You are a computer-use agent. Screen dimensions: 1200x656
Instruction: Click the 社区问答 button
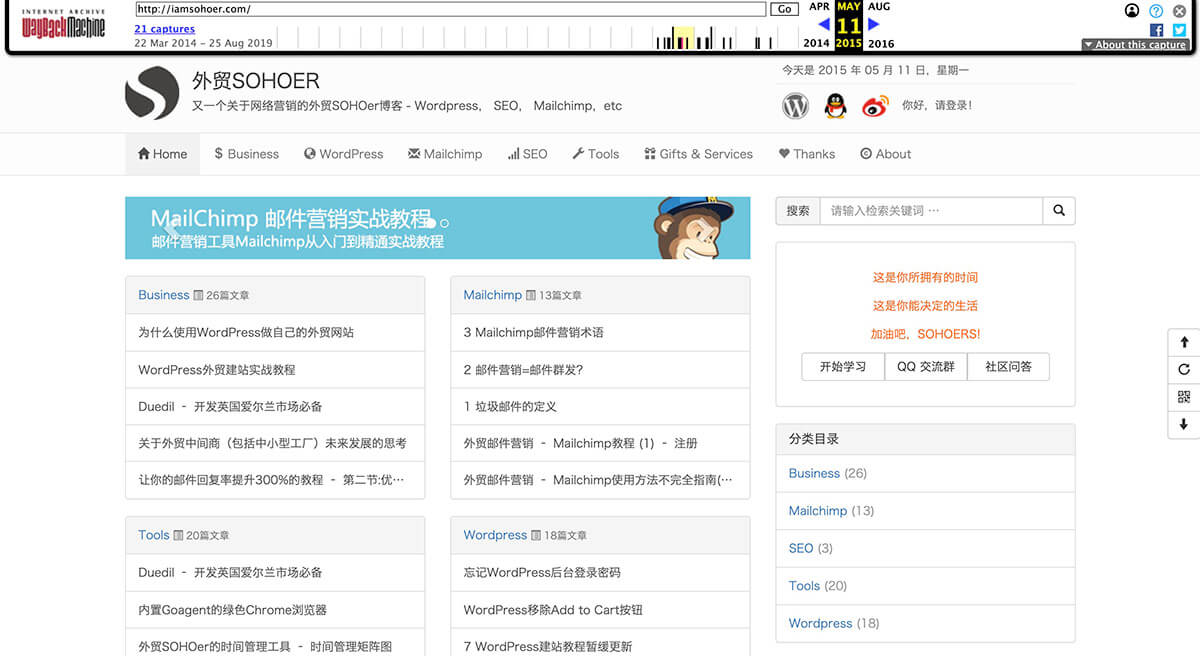point(1008,367)
